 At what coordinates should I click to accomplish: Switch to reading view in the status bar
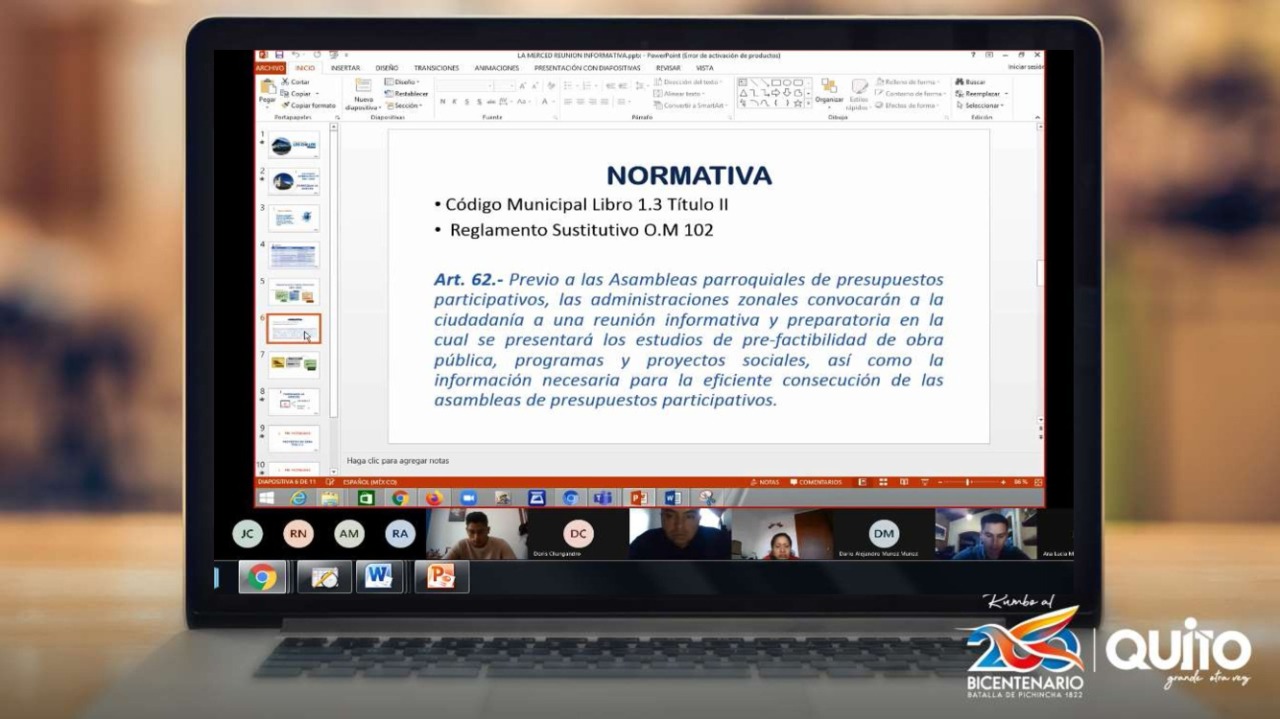point(903,482)
